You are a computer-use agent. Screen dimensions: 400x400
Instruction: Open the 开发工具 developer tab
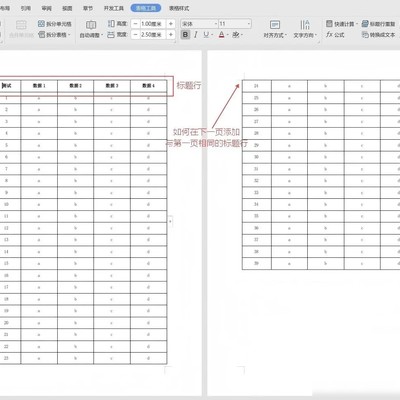pyautogui.click(x=114, y=8)
